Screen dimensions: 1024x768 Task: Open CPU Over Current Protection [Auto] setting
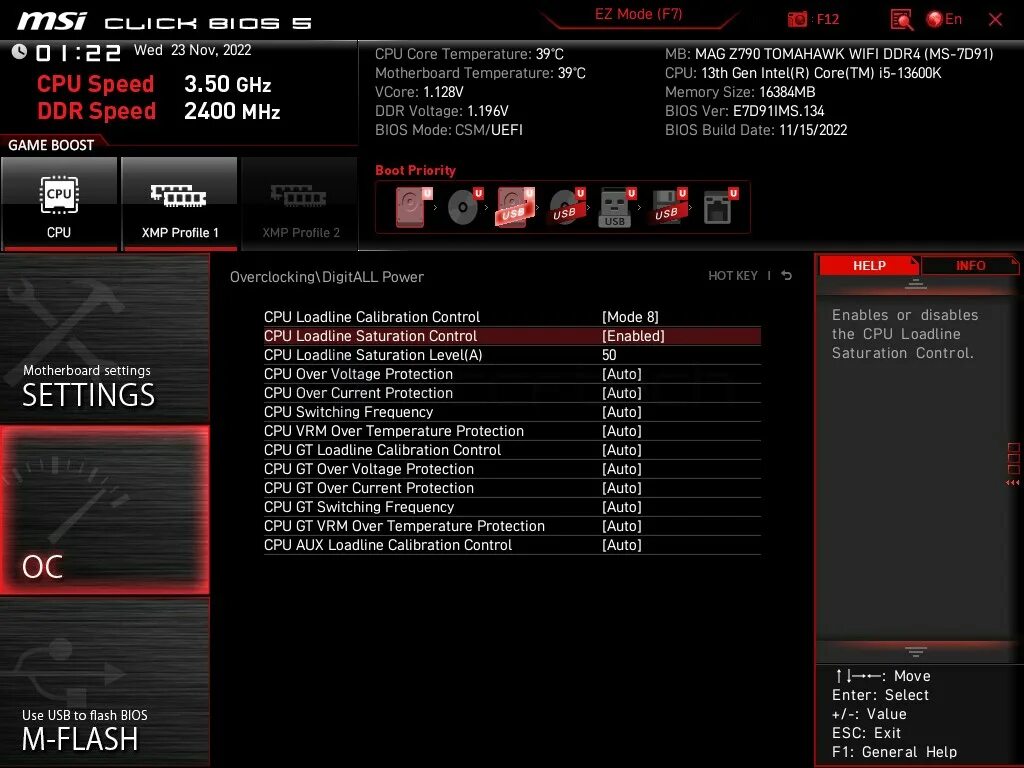621,392
